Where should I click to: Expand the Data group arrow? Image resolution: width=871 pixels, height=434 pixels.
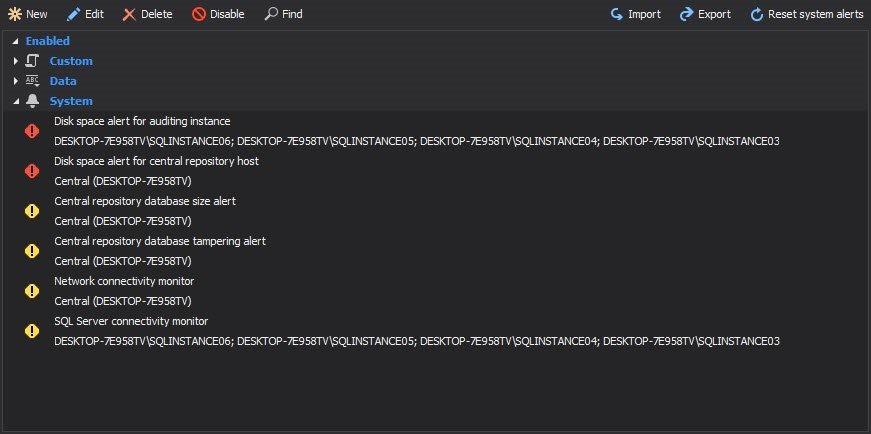pos(16,81)
